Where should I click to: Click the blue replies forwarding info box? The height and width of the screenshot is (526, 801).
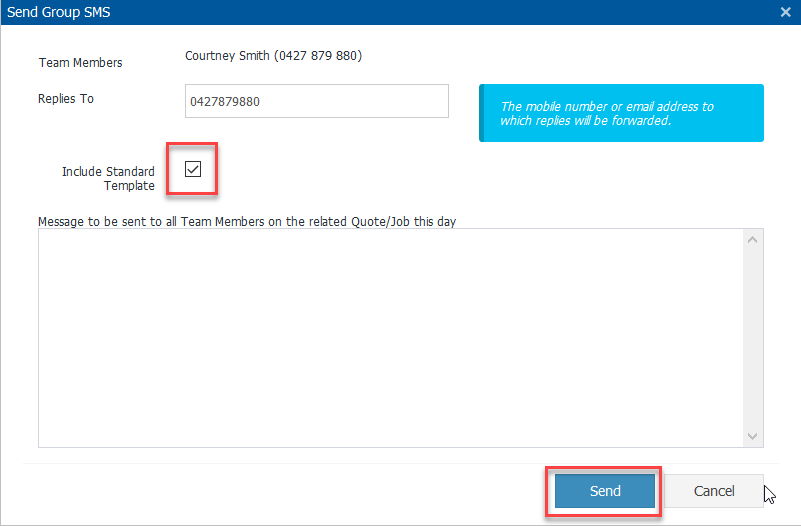click(621, 113)
